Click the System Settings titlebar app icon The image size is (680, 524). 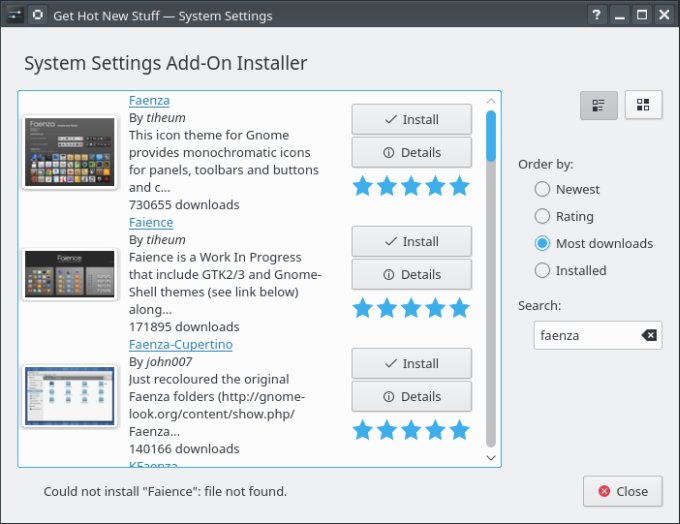coord(37,15)
